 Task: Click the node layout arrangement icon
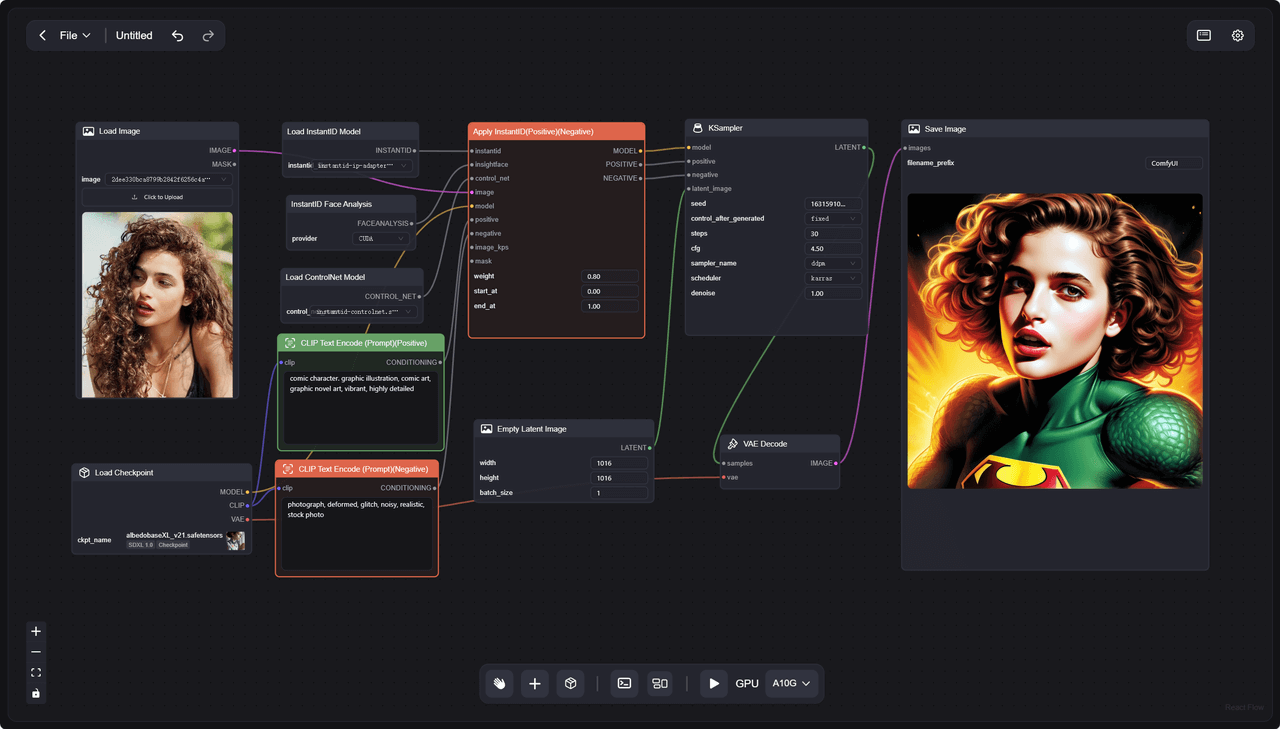pos(660,683)
